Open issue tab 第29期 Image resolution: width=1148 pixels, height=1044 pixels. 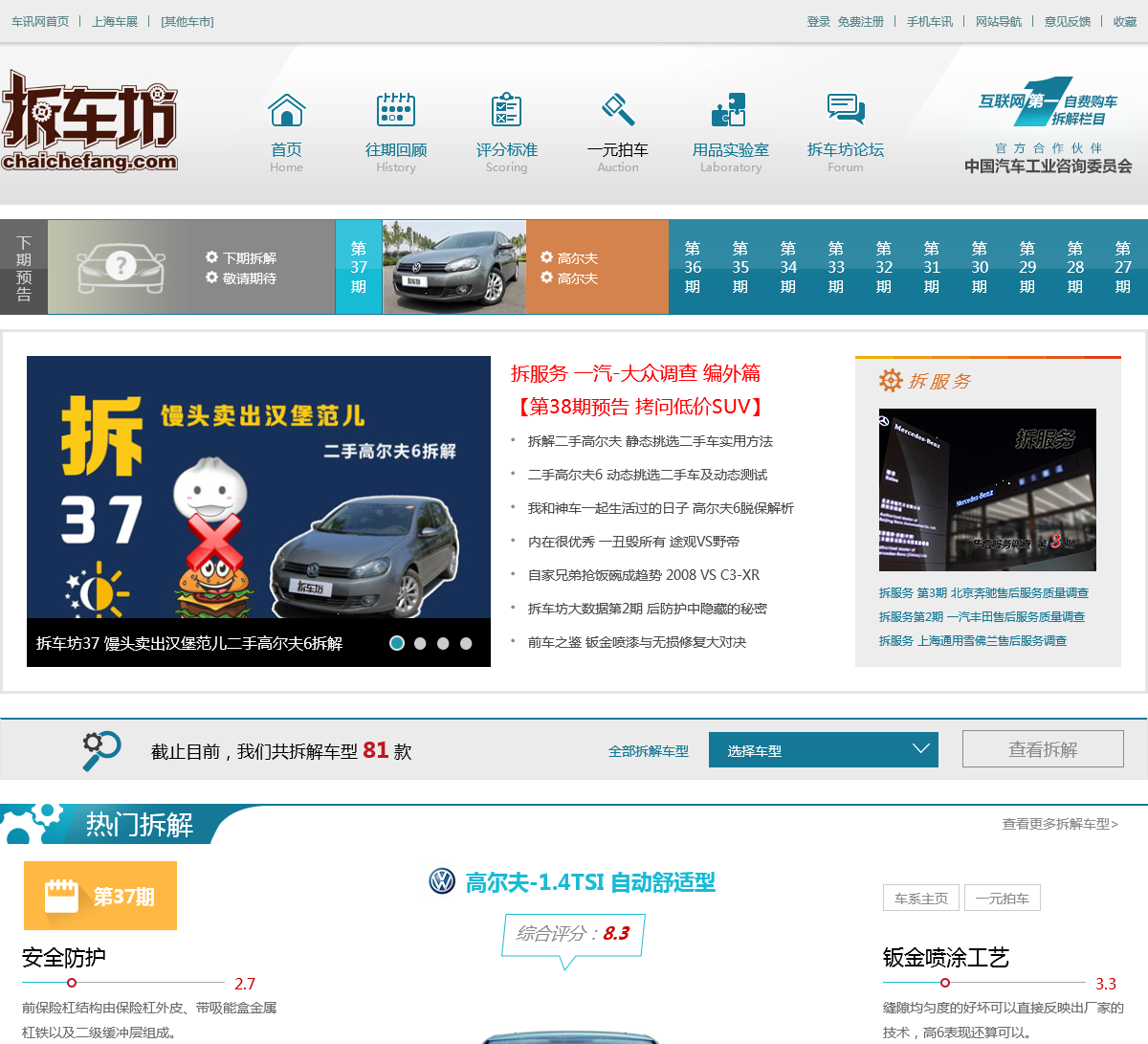(x=1027, y=267)
